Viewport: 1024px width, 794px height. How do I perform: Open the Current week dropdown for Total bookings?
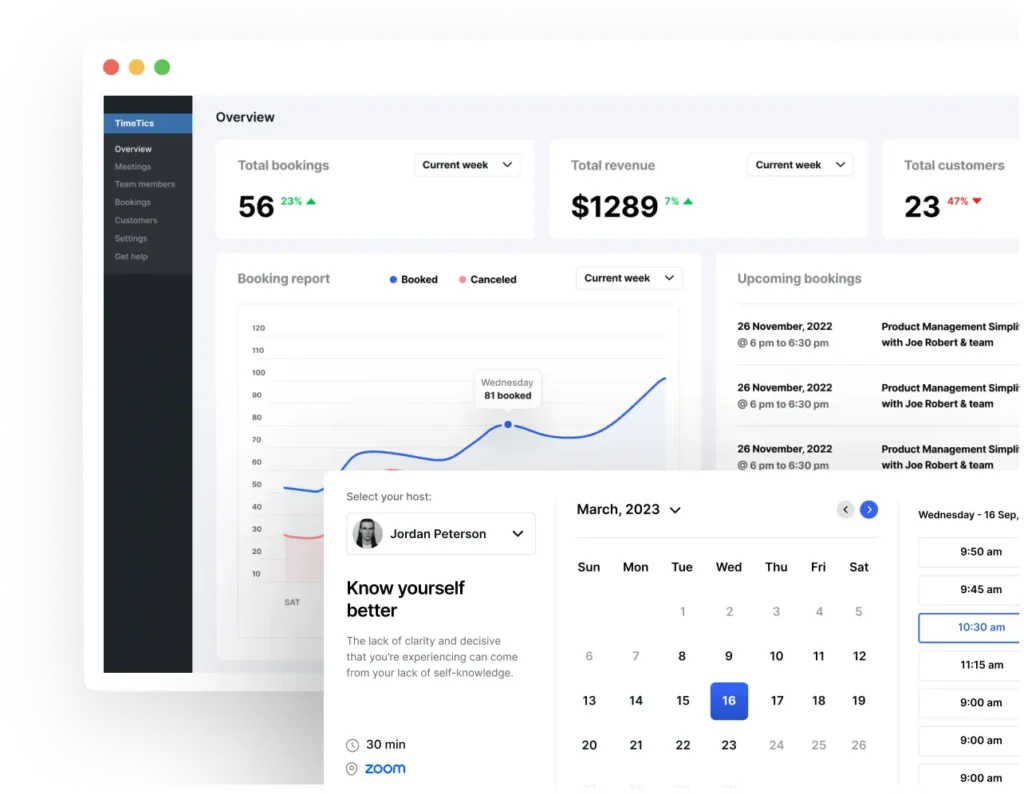click(467, 164)
